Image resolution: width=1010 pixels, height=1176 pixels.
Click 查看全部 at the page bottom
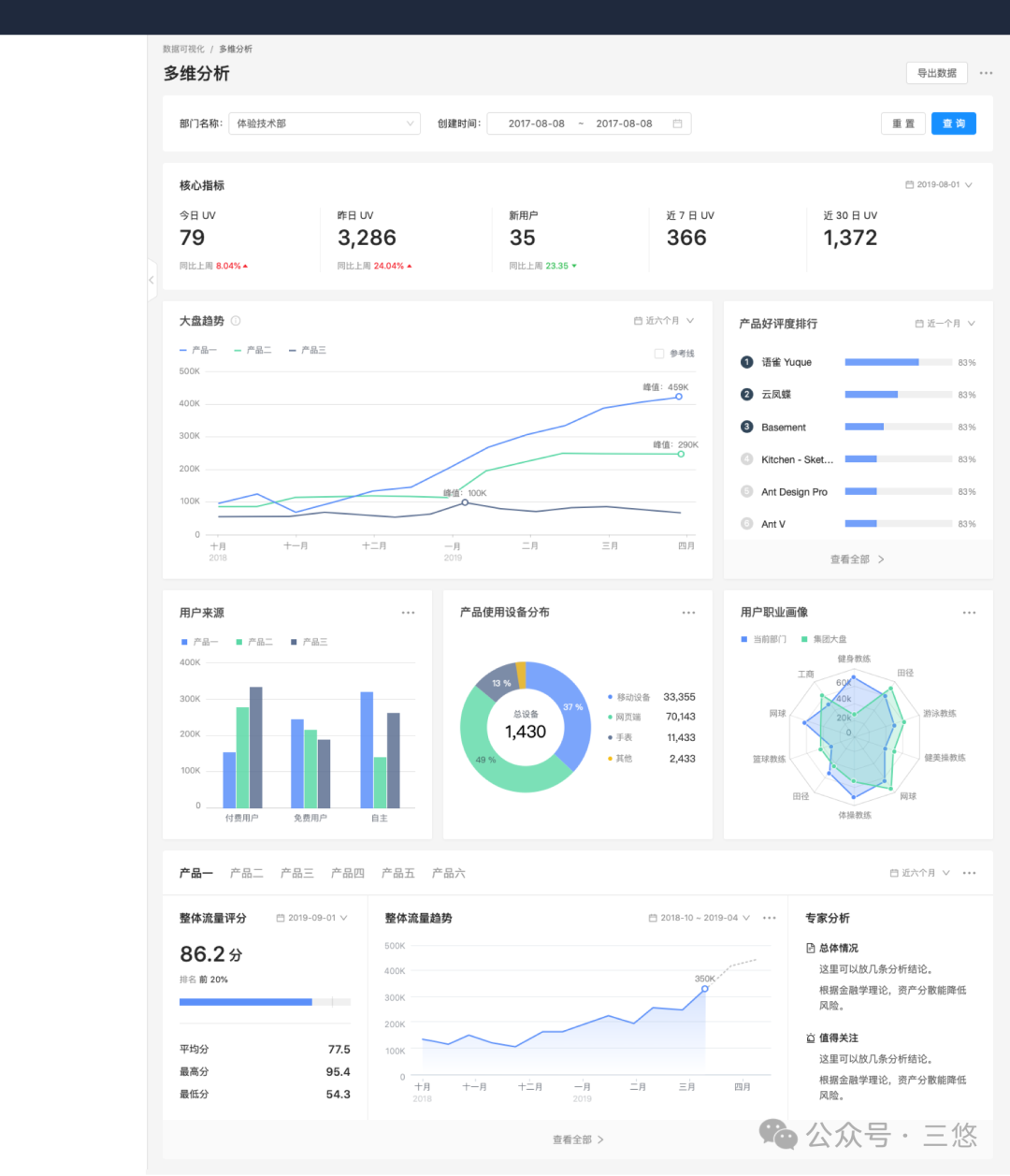578,1140
